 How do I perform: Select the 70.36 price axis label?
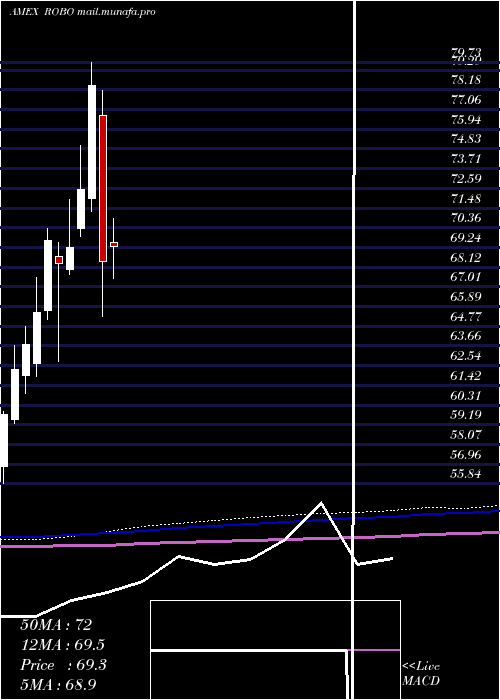coord(466,218)
